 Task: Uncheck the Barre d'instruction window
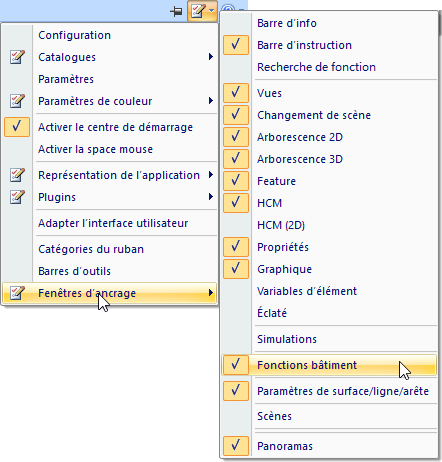[236, 45]
